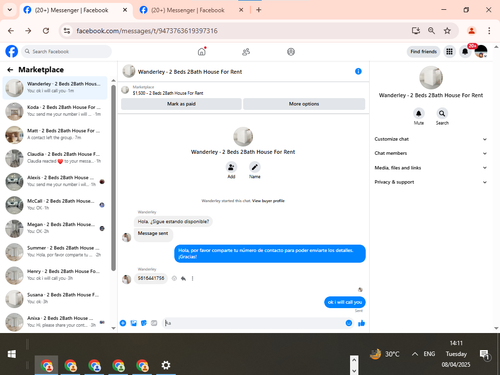The height and width of the screenshot is (375, 500).
Task: Click the chat list scrollbar
Action: pos(113,178)
